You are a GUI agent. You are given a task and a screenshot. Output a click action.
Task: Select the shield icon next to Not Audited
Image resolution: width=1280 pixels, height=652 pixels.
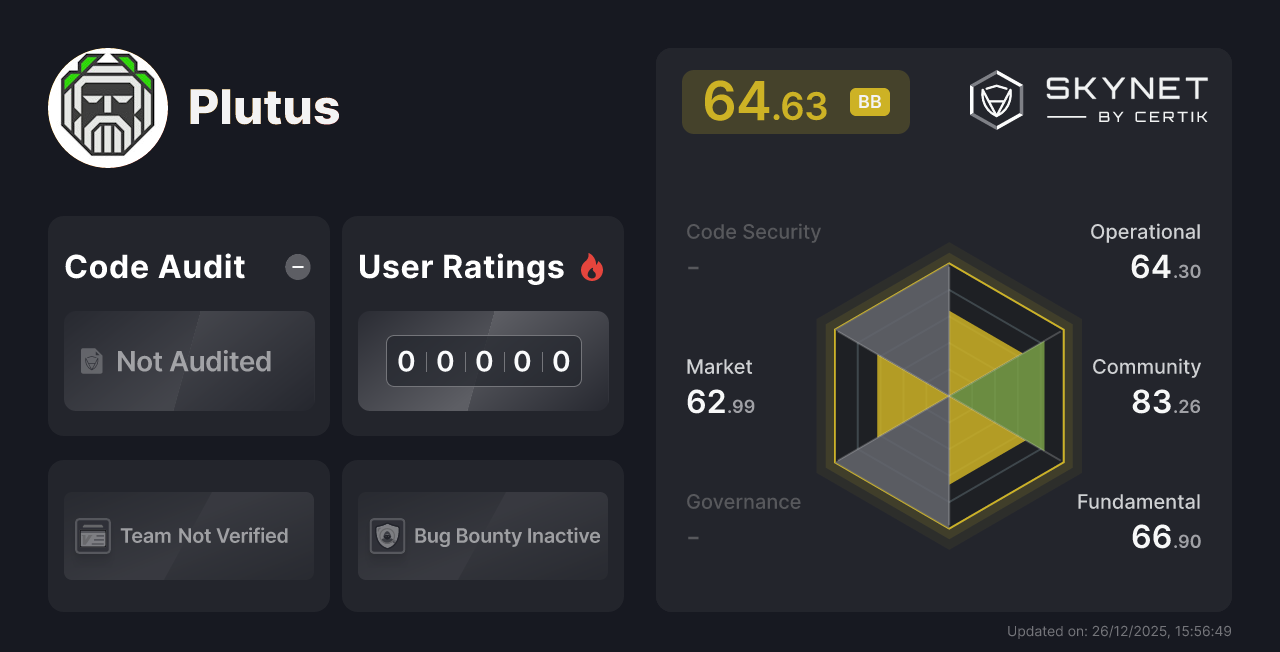pyautogui.click(x=91, y=362)
